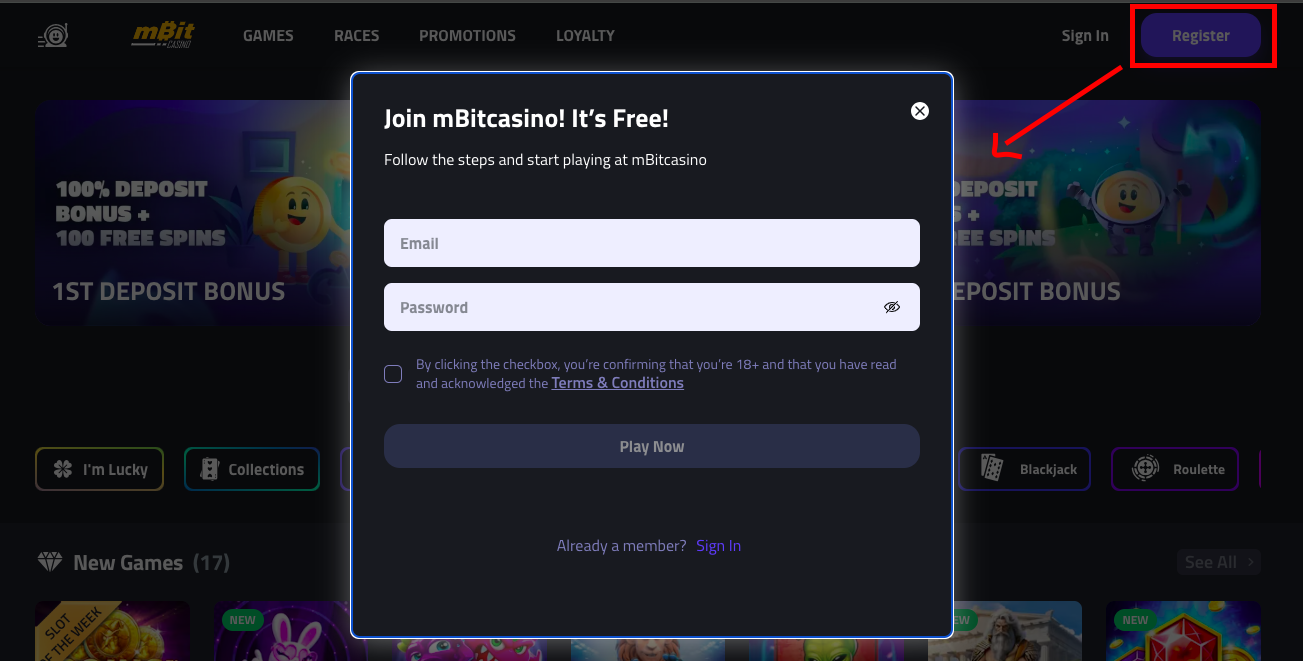Open the LOYALTY navigation item
Image resolution: width=1303 pixels, height=661 pixels.
tap(585, 36)
